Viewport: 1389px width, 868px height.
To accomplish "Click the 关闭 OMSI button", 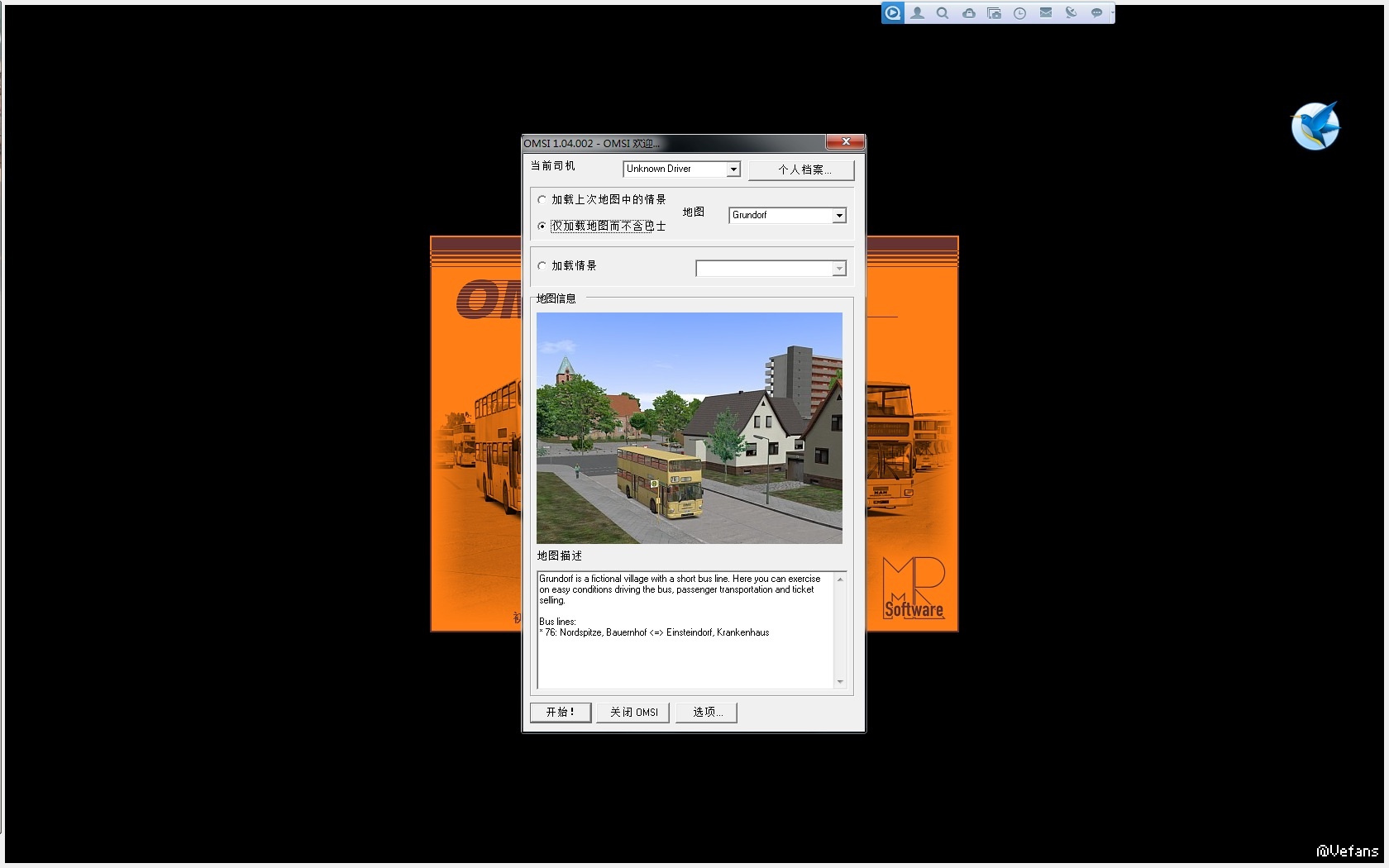I will click(634, 713).
